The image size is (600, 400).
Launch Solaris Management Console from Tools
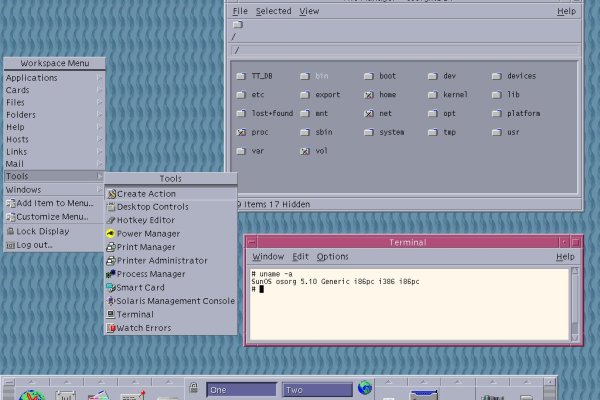[x=111, y=300]
